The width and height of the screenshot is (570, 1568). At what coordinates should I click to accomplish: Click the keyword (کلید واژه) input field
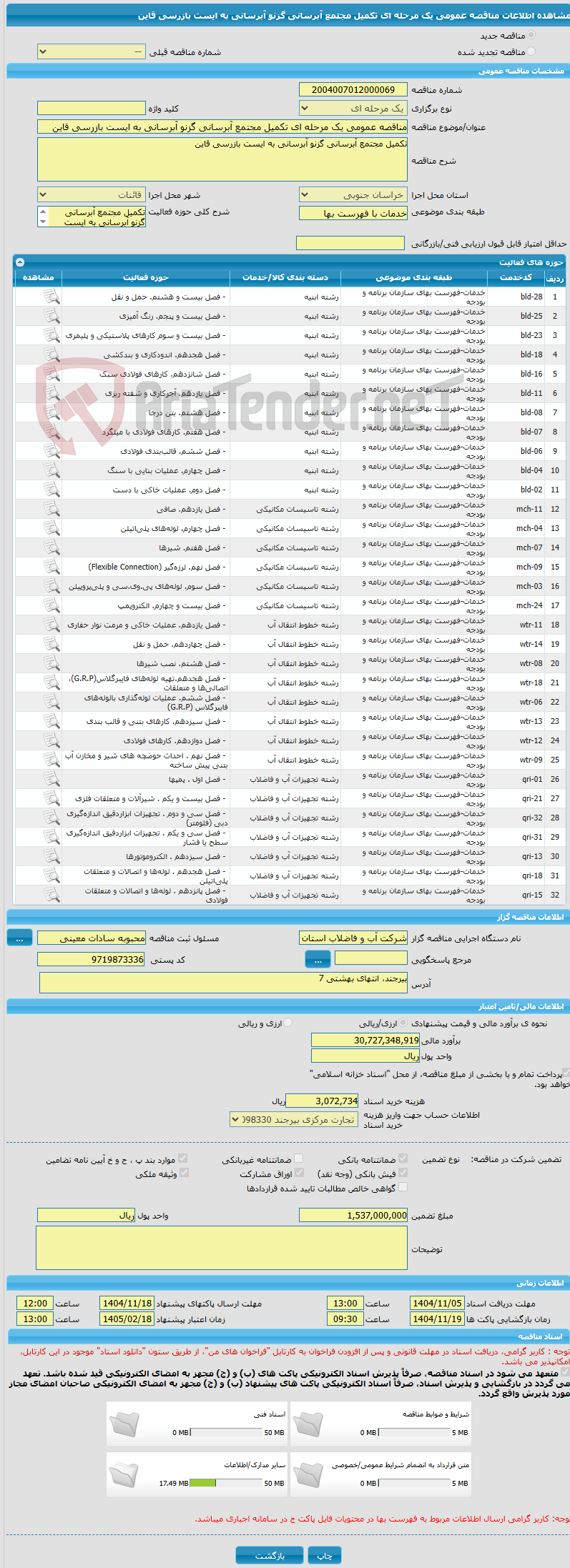click(92, 108)
